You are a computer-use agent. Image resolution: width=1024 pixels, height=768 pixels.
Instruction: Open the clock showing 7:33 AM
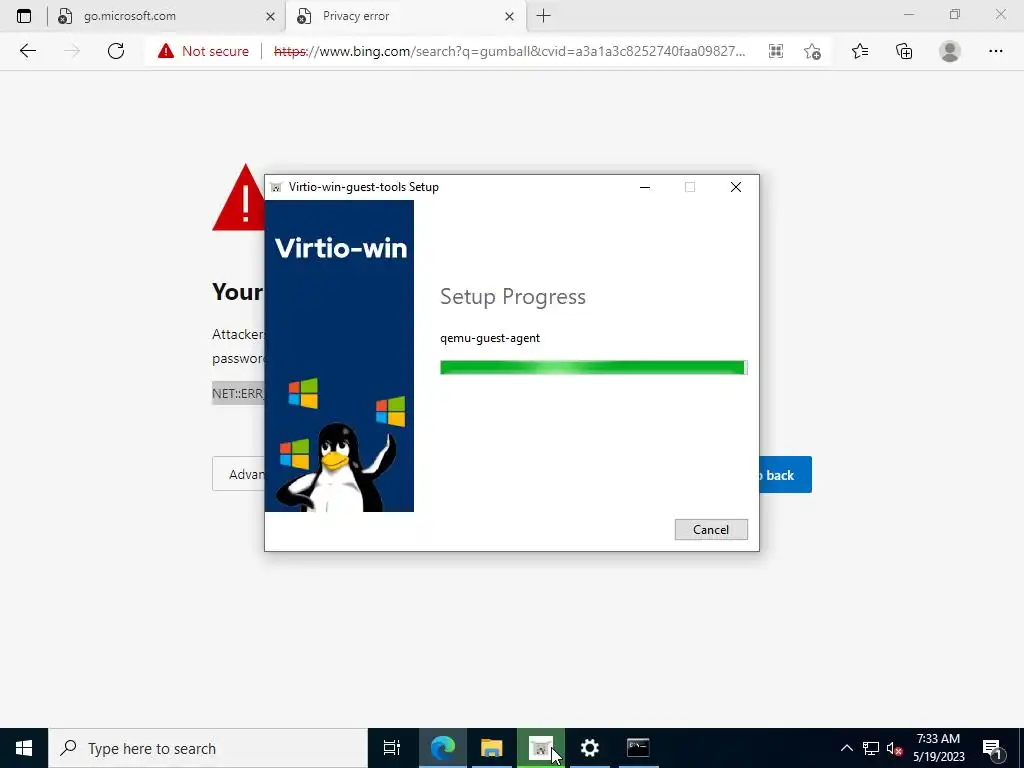tap(938, 748)
